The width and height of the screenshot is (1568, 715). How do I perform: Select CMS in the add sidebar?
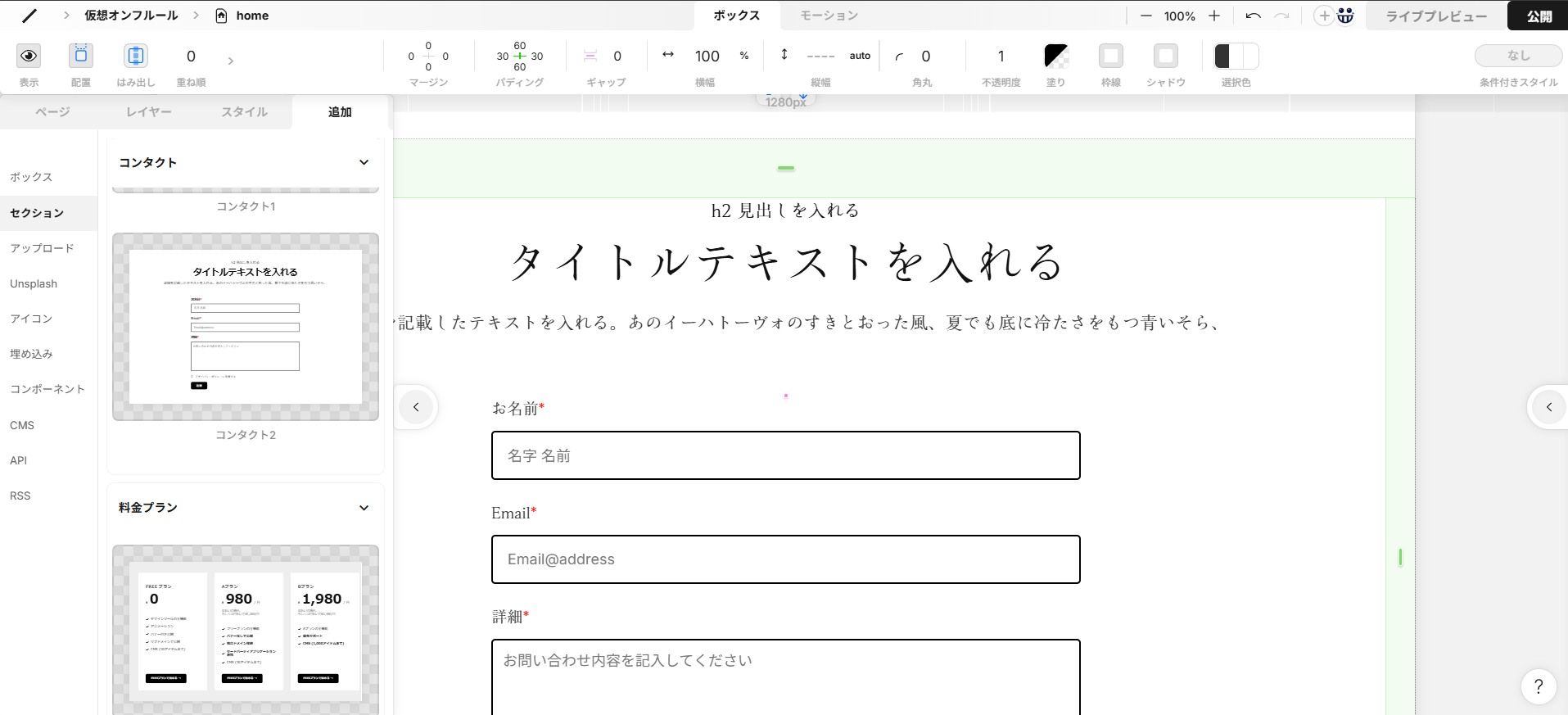point(22,425)
